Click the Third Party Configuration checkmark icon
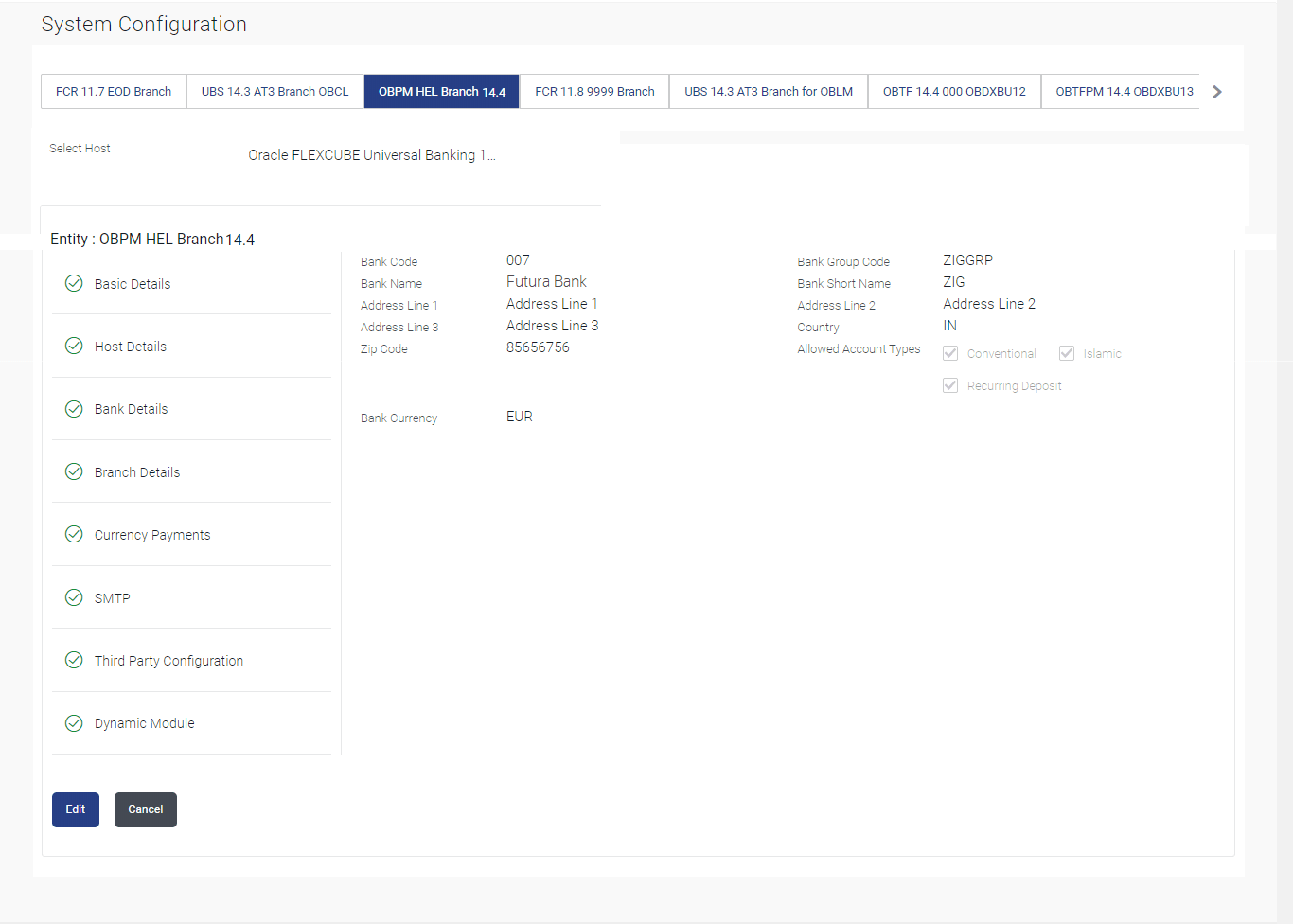 74,660
